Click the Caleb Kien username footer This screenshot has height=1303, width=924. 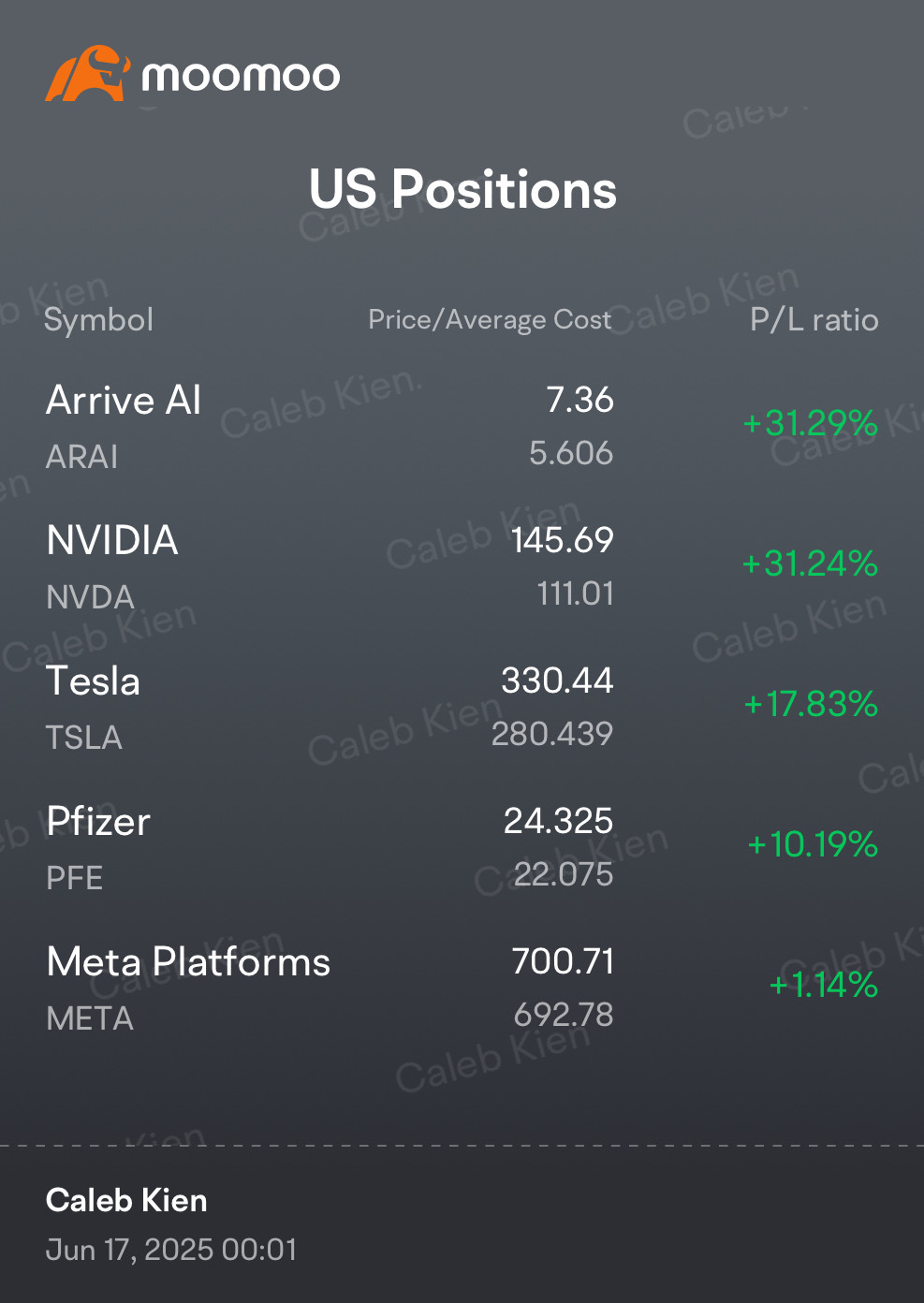click(x=126, y=1201)
